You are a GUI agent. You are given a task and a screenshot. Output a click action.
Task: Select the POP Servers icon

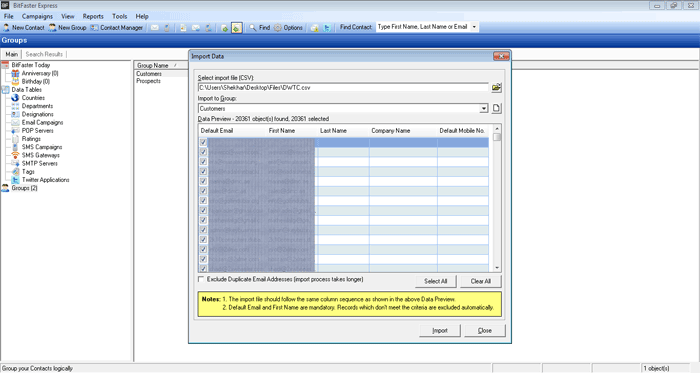[15, 131]
